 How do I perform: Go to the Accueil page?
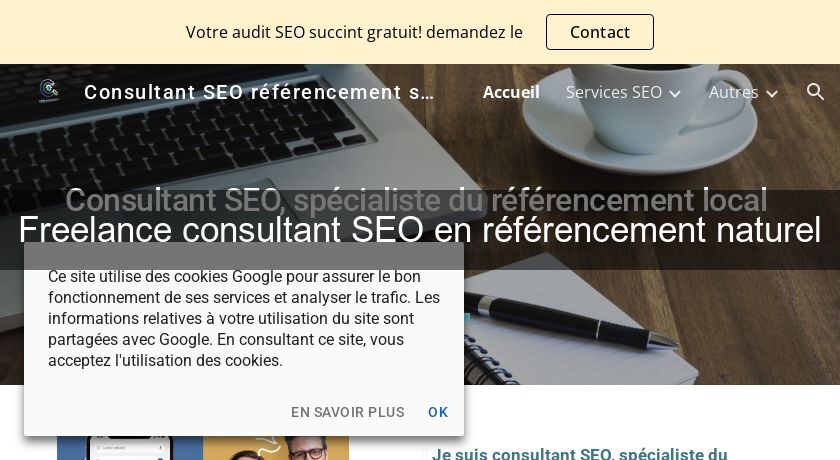pyautogui.click(x=511, y=92)
